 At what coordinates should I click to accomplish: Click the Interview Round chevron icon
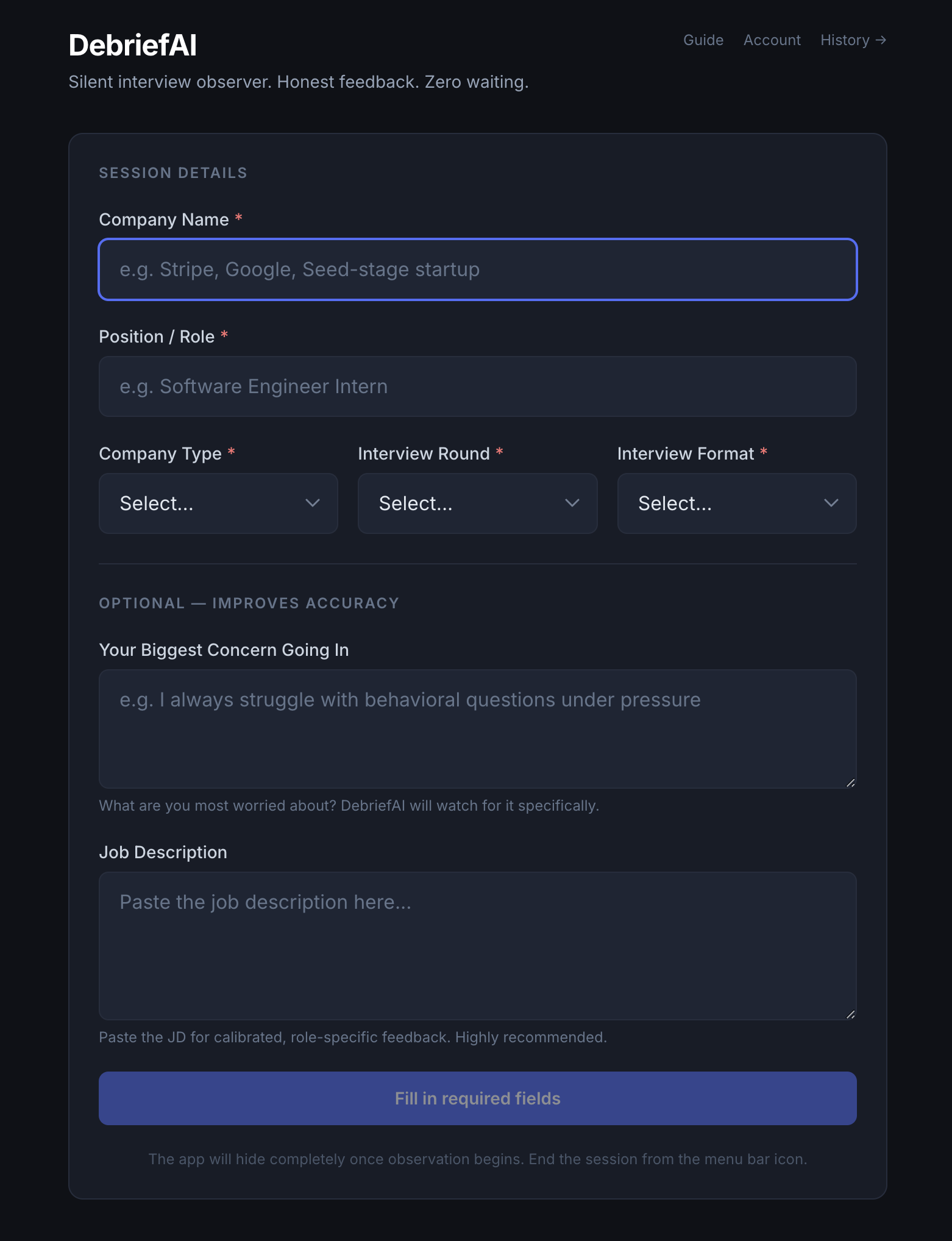pyautogui.click(x=572, y=503)
